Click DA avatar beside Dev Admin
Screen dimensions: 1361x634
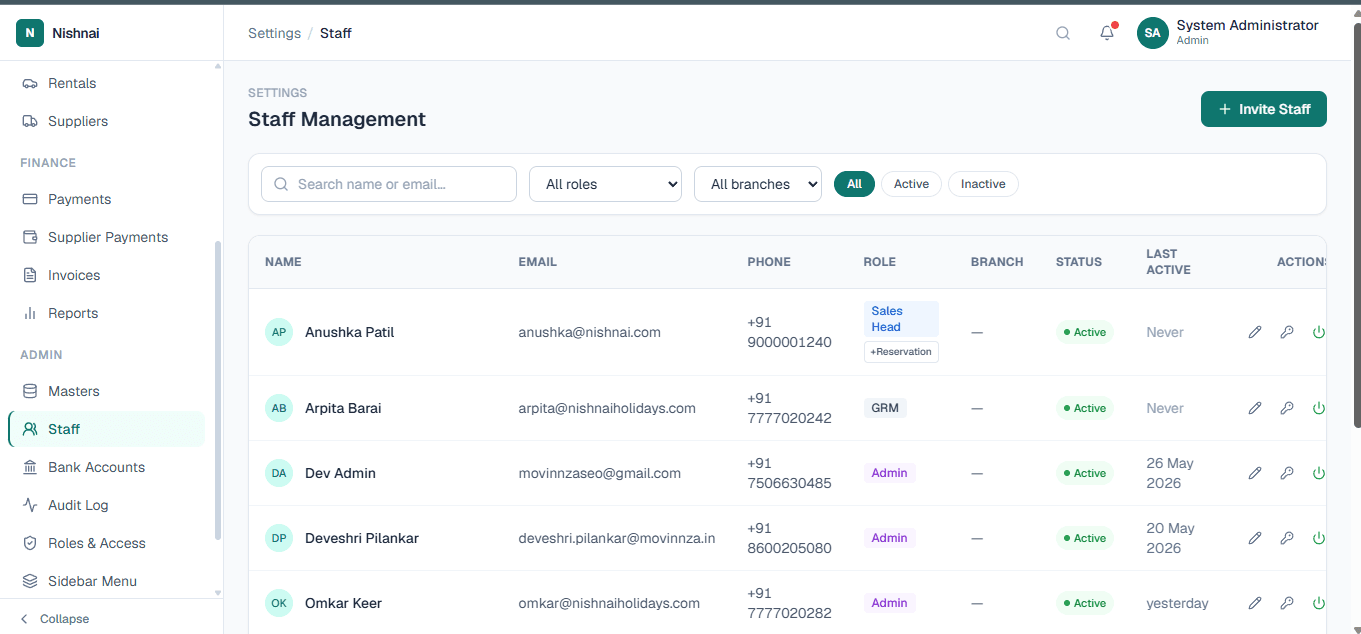279,473
